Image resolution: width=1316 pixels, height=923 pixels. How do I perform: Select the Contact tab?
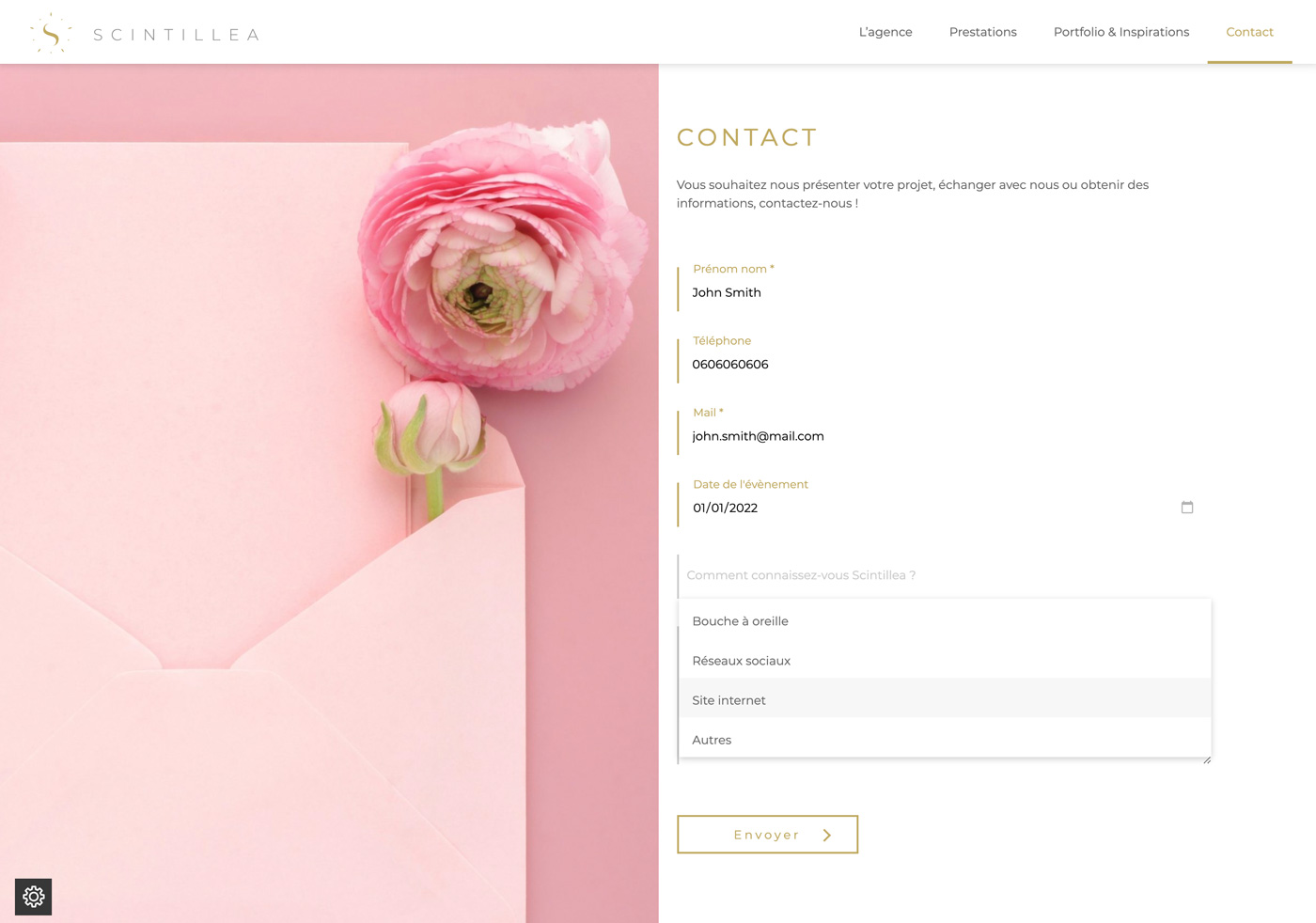(1249, 32)
